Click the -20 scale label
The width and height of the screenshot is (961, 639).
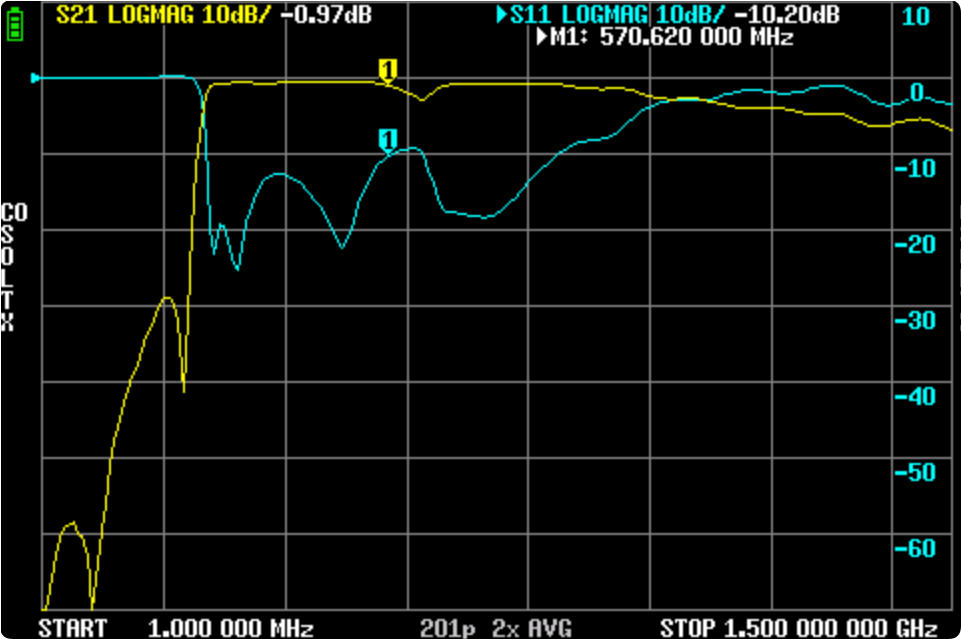[x=915, y=244]
